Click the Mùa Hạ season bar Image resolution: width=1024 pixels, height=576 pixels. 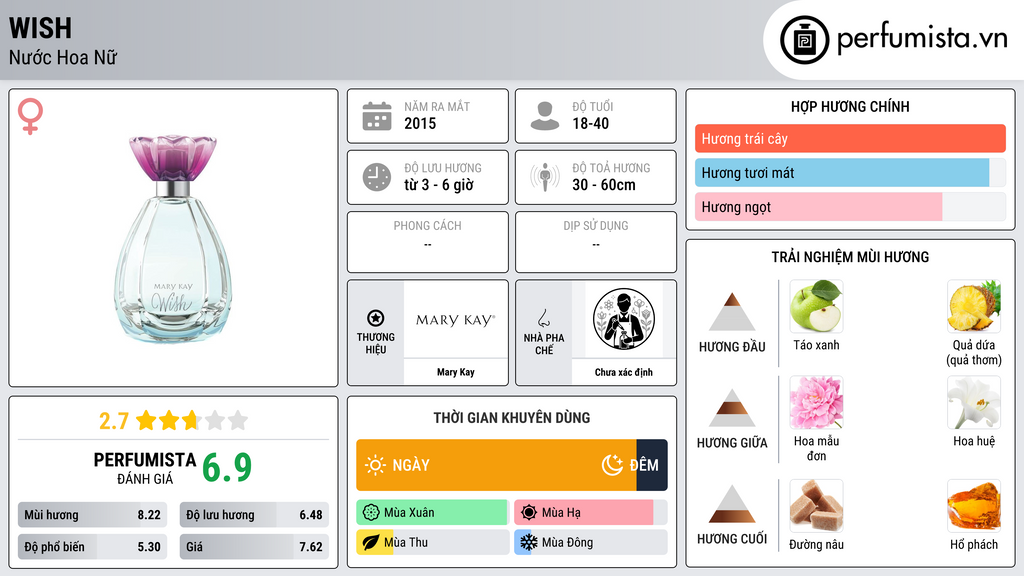click(590, 513)
